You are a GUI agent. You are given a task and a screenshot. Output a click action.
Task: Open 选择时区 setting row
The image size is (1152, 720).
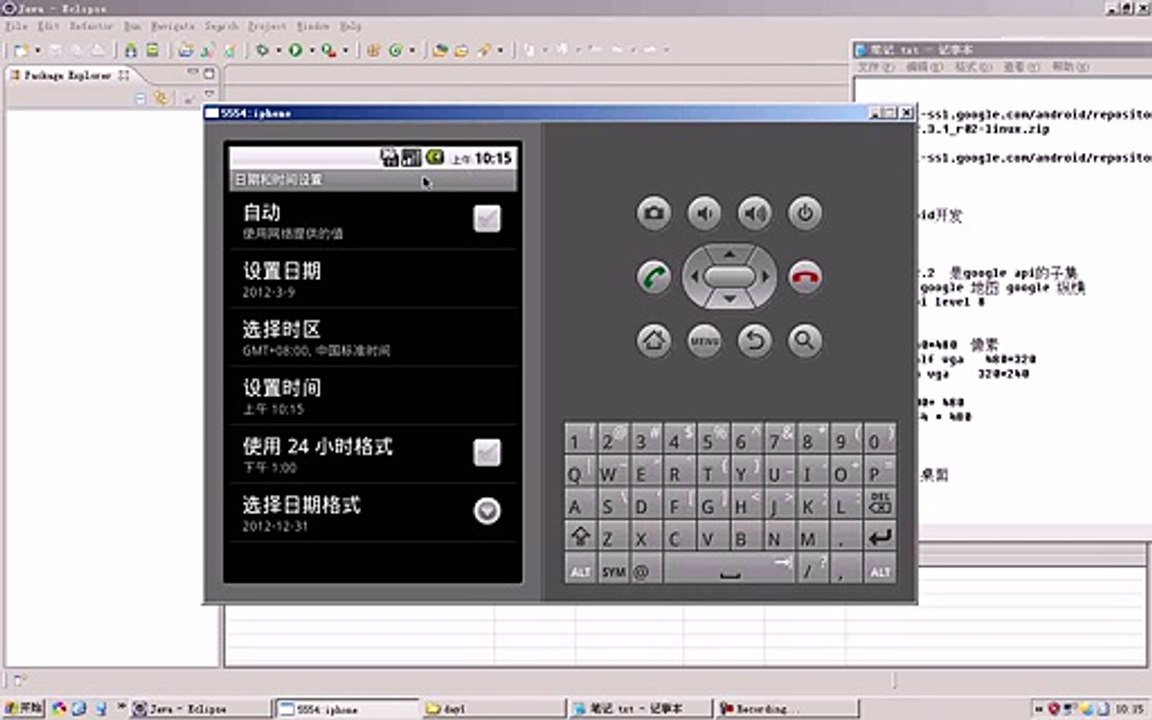pyautogui.click(x=372, y=338)
